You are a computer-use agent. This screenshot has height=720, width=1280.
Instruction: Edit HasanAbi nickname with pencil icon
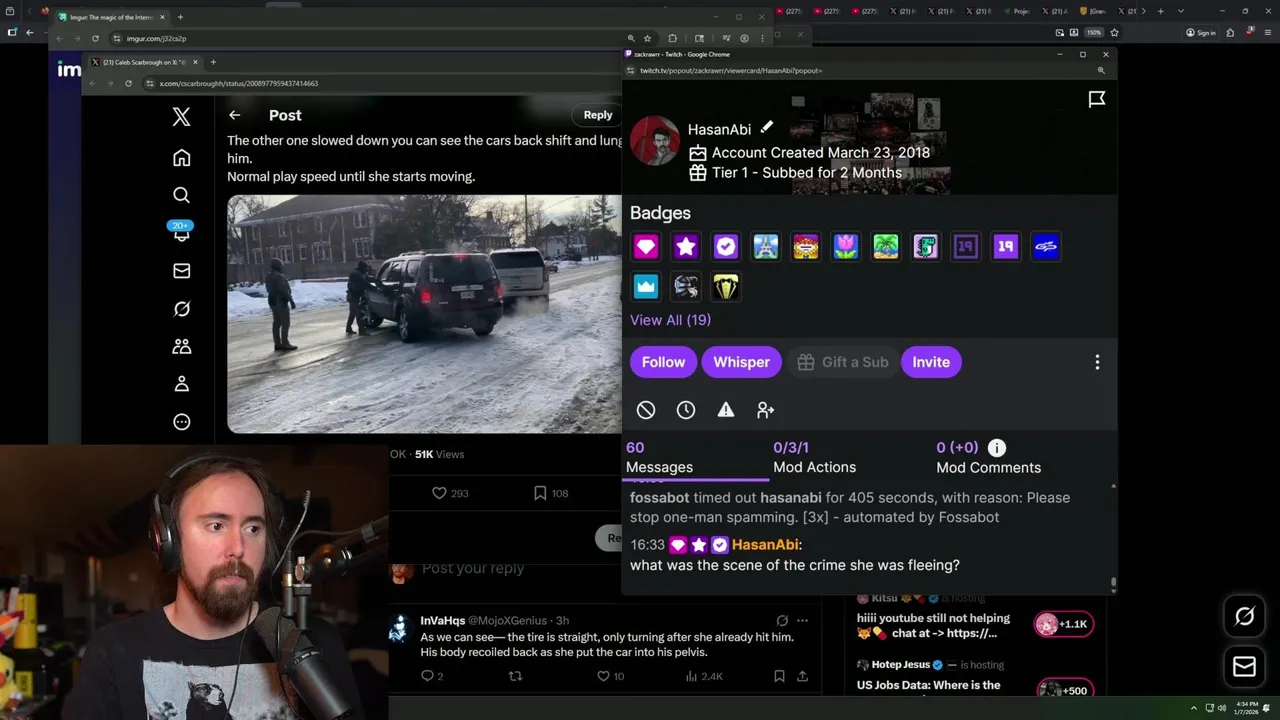pyautogui.click(x=766, y=128)
